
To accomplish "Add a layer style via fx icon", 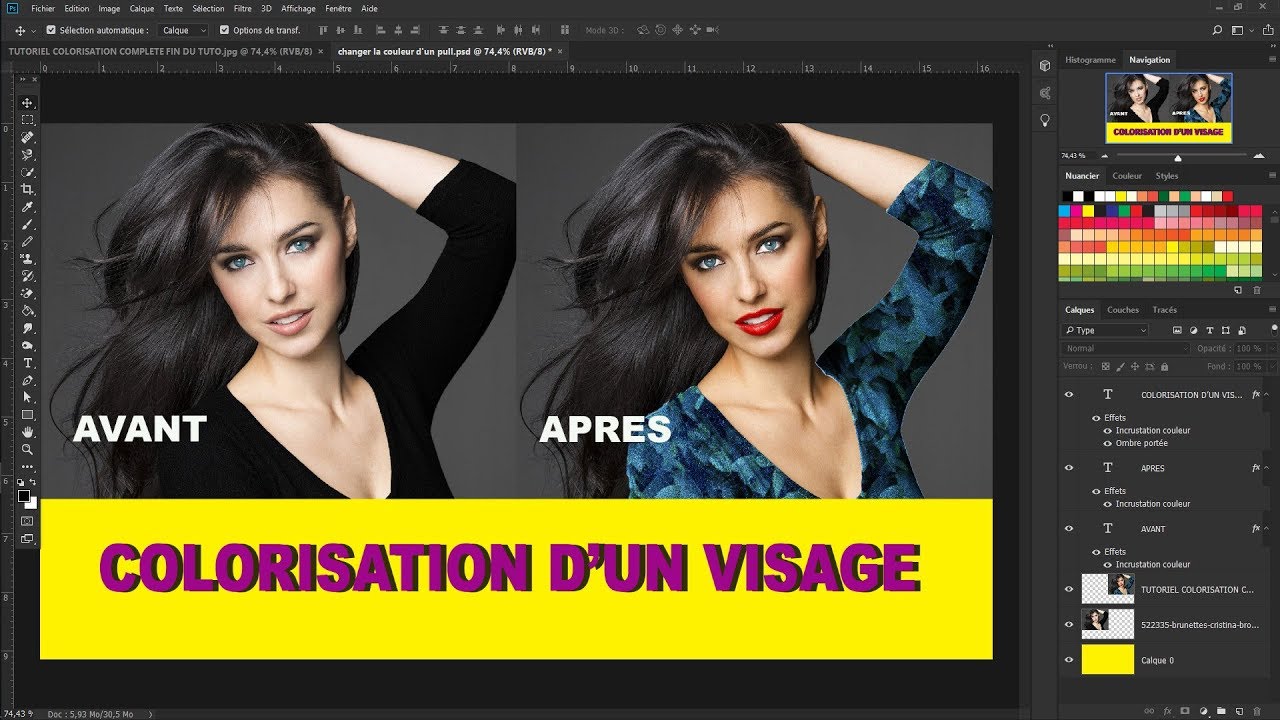I will (x=1166, y=711).
